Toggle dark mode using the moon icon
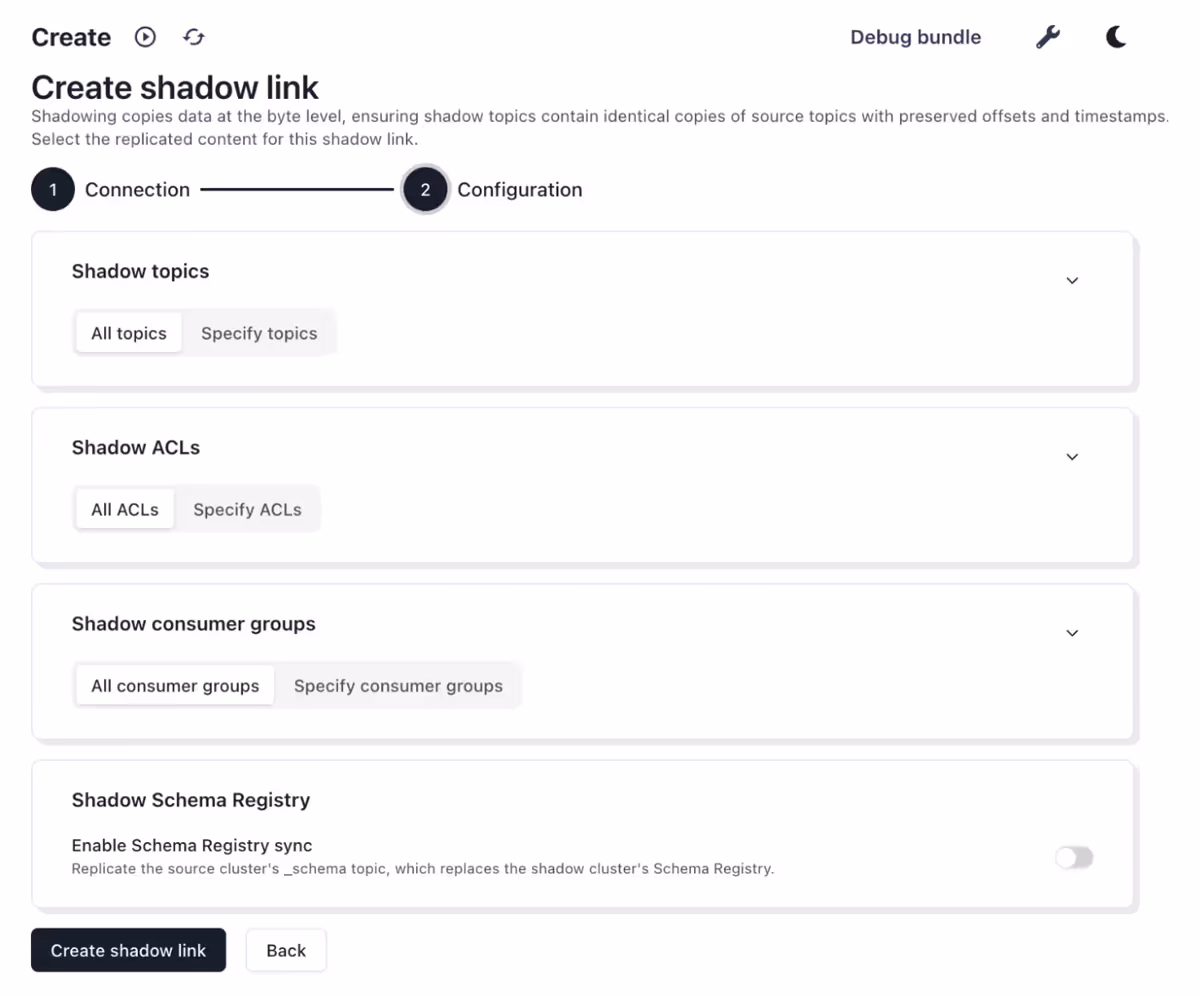Screen dimensions: 1200x996 (x=1116, y=37)
